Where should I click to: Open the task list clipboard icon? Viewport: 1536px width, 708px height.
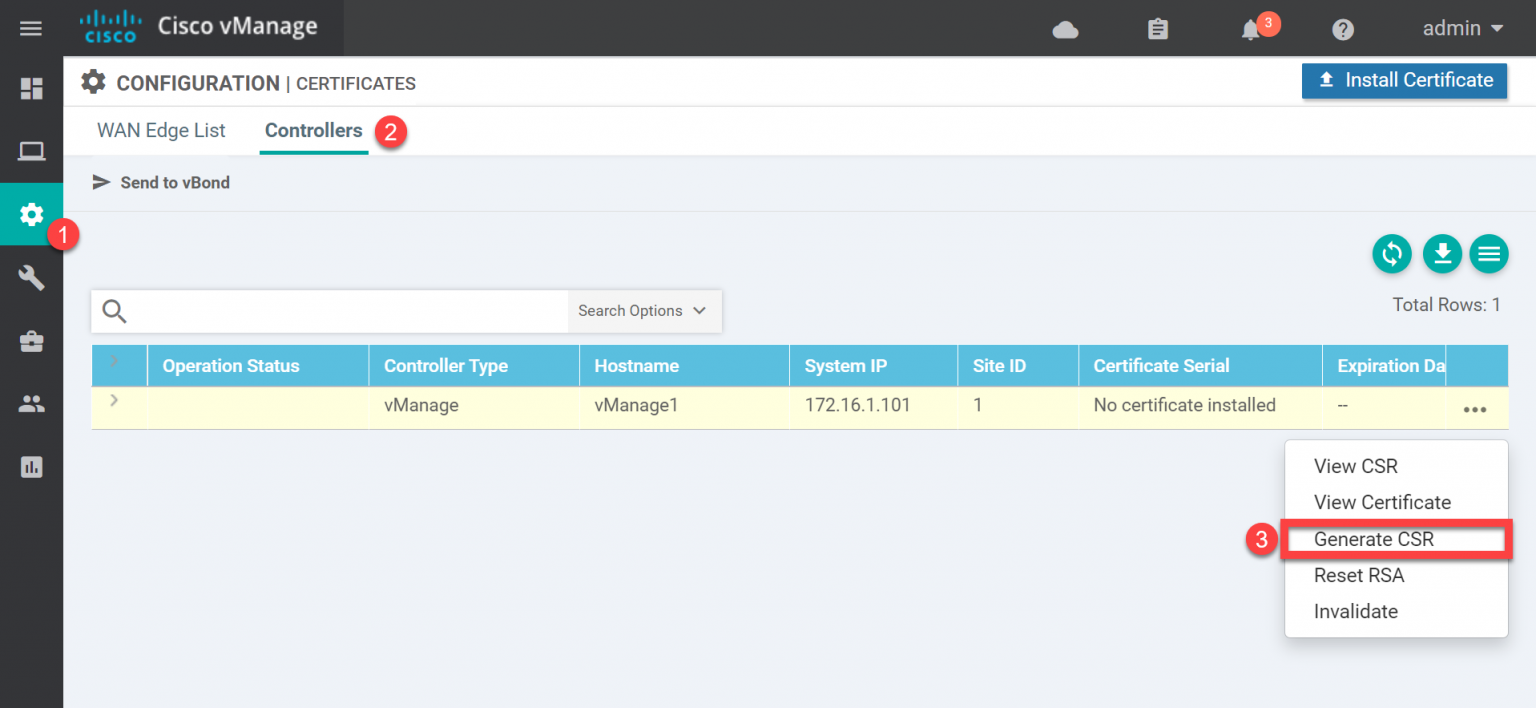1157,30
